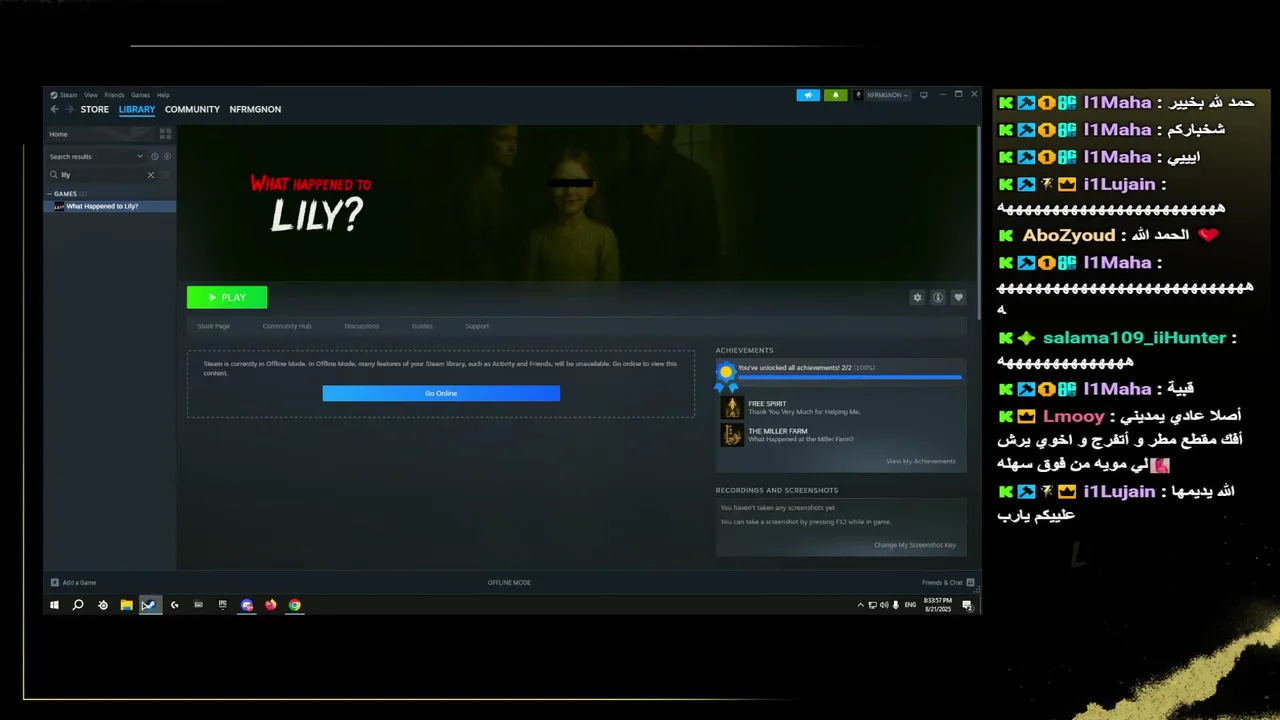Click the NFRMGNON profile avatar
This screenshot has width=1280, height=720.
click(x=858, y=95)
